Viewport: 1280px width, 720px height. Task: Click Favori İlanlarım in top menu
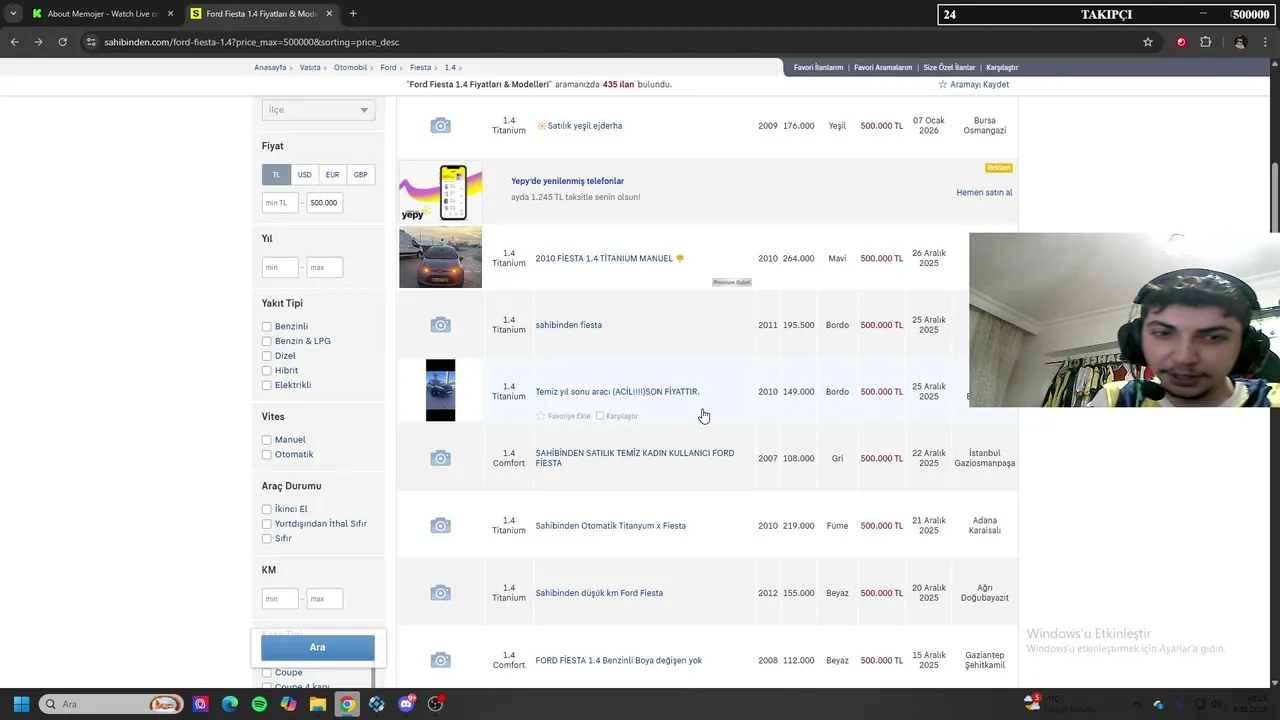tap(818, 68)
